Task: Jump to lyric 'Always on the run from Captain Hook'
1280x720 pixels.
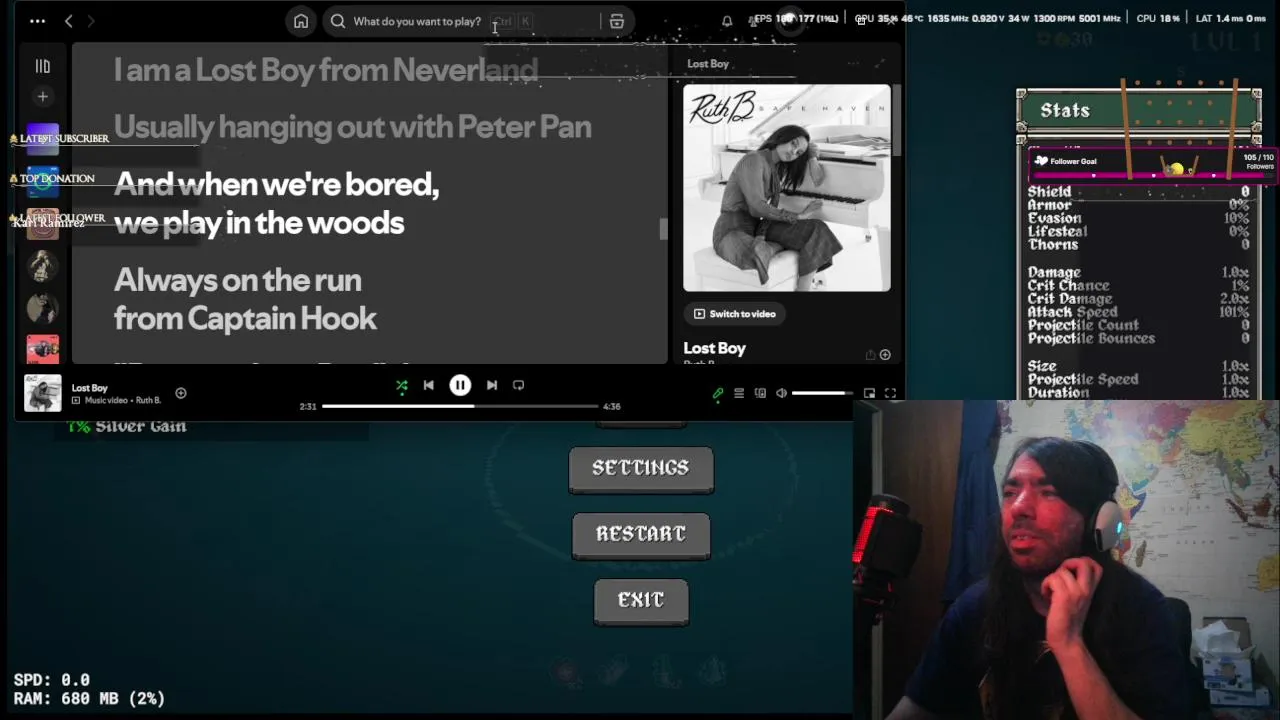Action: (246, 299)
